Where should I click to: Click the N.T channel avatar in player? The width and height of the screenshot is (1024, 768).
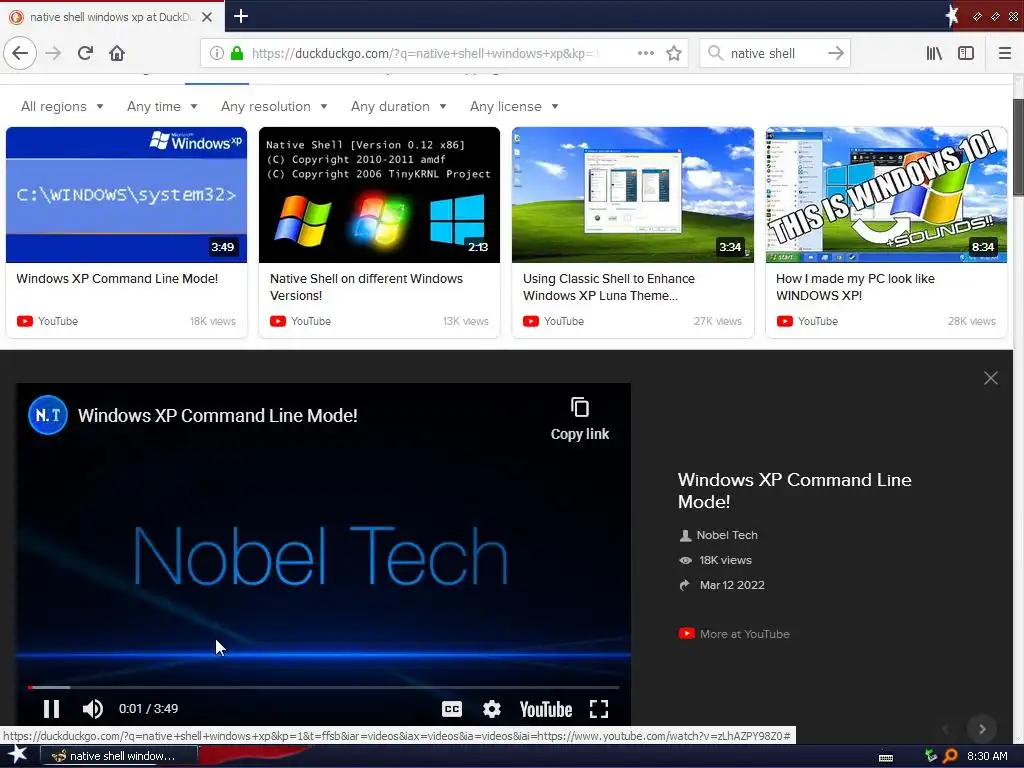pyautogui.click(x=48, y=415)
